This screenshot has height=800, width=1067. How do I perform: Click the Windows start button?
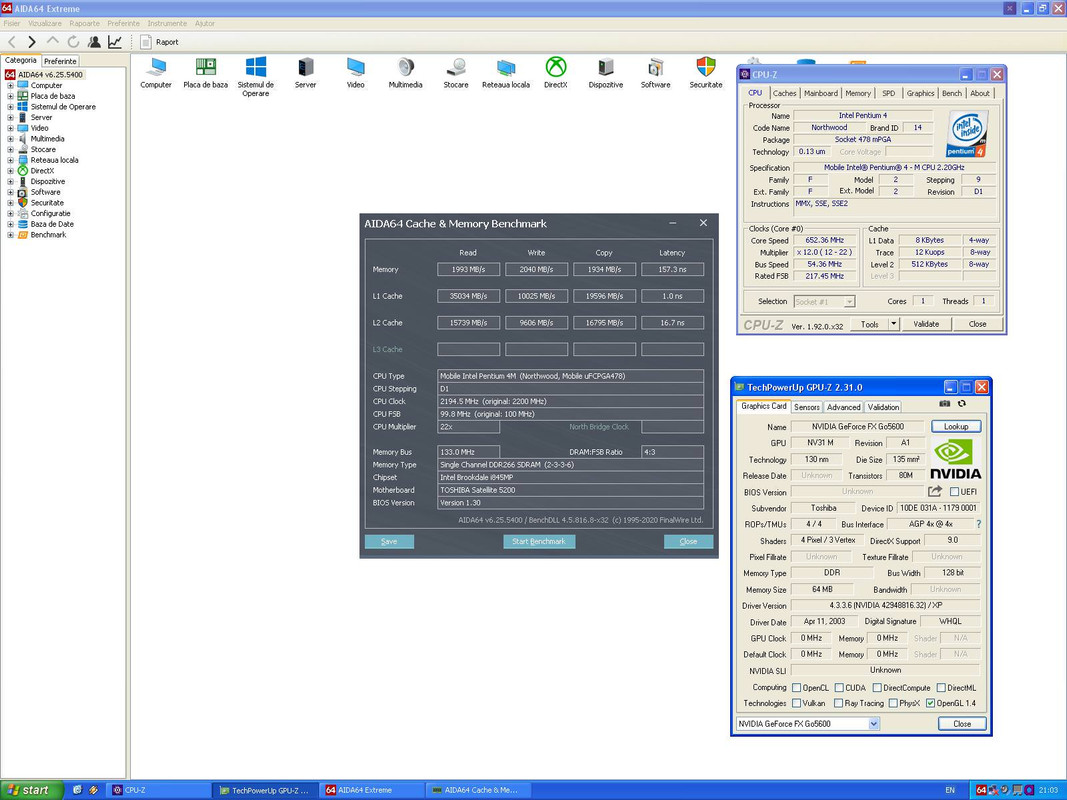tap(31, 790)
